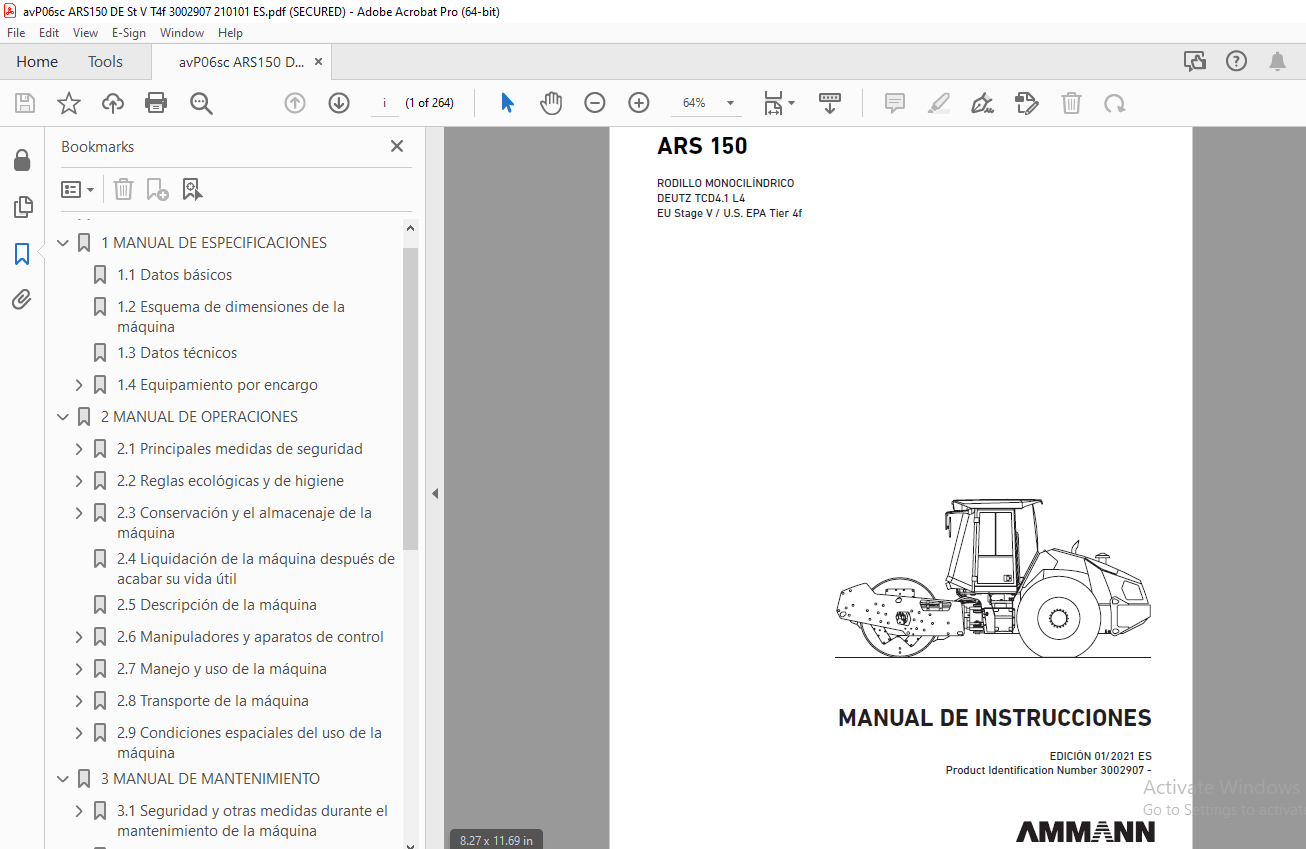Zoom in with the plus icon
The width and height of the screenshot is (1306, 849).
(x=639, y=103)
